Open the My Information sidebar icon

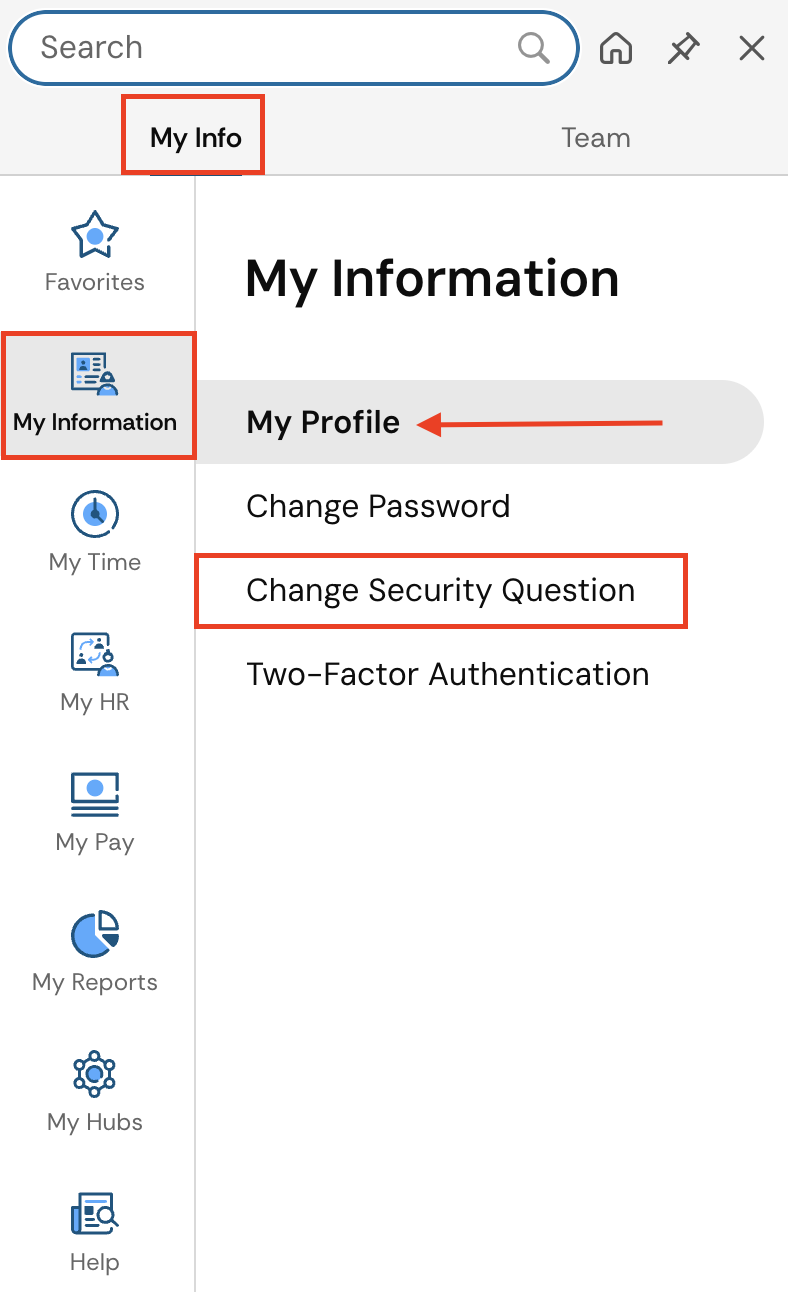pyautogui.click(x=95, y=374)
